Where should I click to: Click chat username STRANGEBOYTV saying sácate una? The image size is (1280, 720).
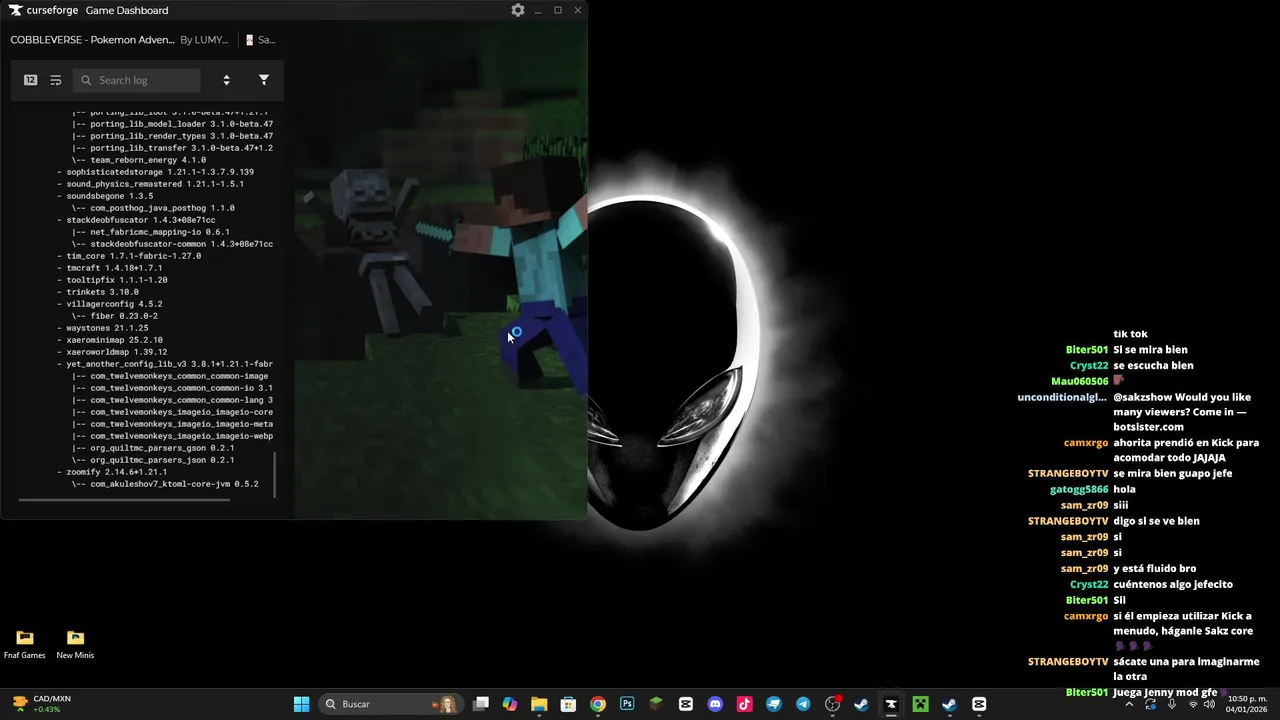(1068, 662)
